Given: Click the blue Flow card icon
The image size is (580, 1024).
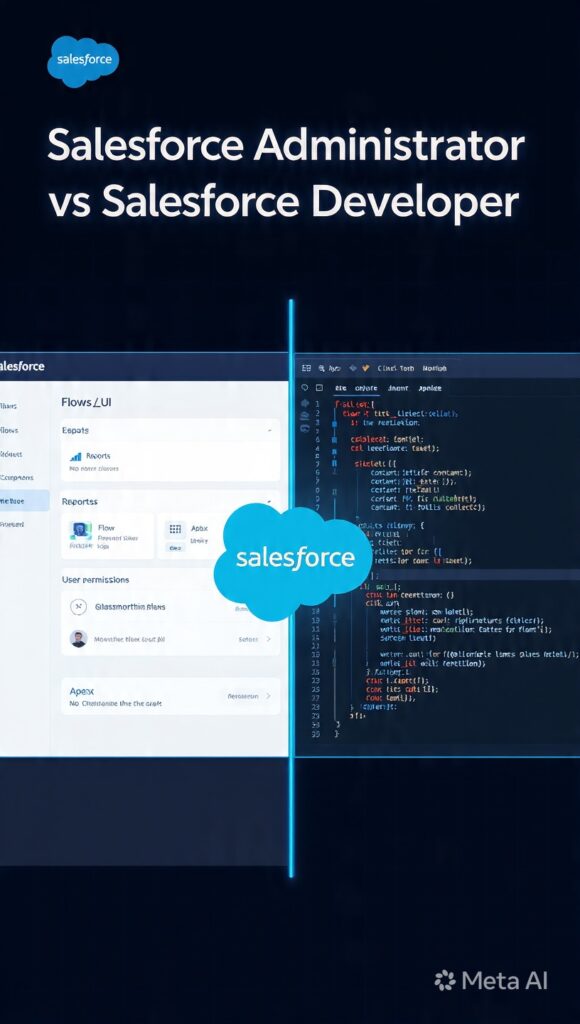Looking at the screenshot, I should tap(81, 530).
